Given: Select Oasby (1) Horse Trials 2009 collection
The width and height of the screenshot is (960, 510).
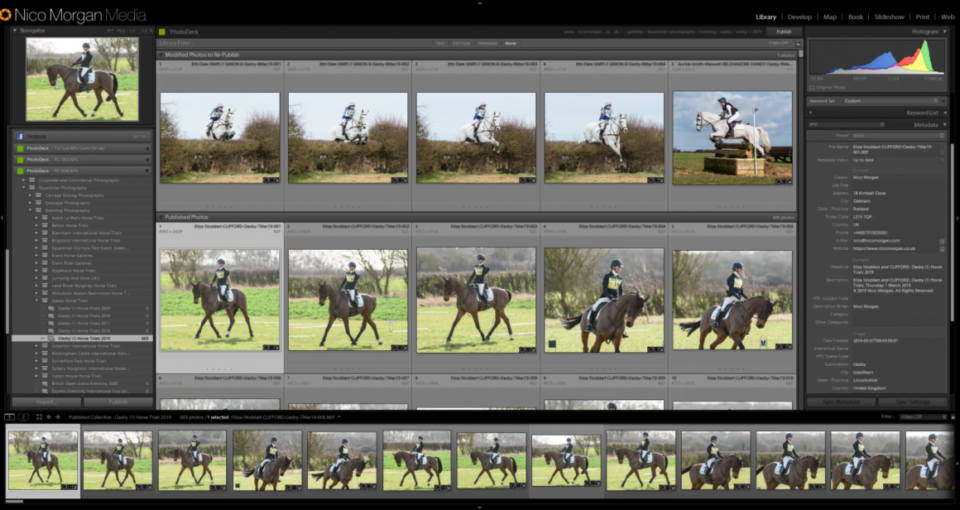Looking at the screenshot, I should pyautogui.click(x=84, y=308).
